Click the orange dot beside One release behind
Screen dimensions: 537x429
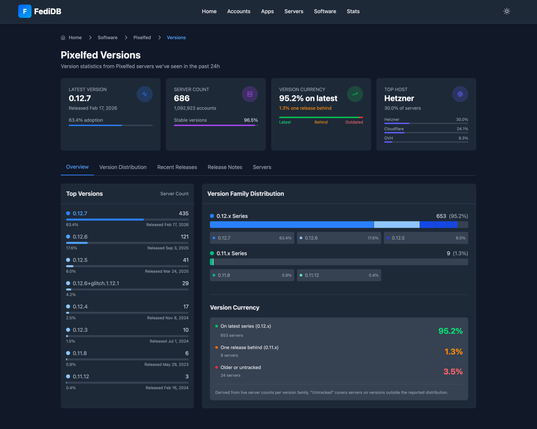point(216,348)
